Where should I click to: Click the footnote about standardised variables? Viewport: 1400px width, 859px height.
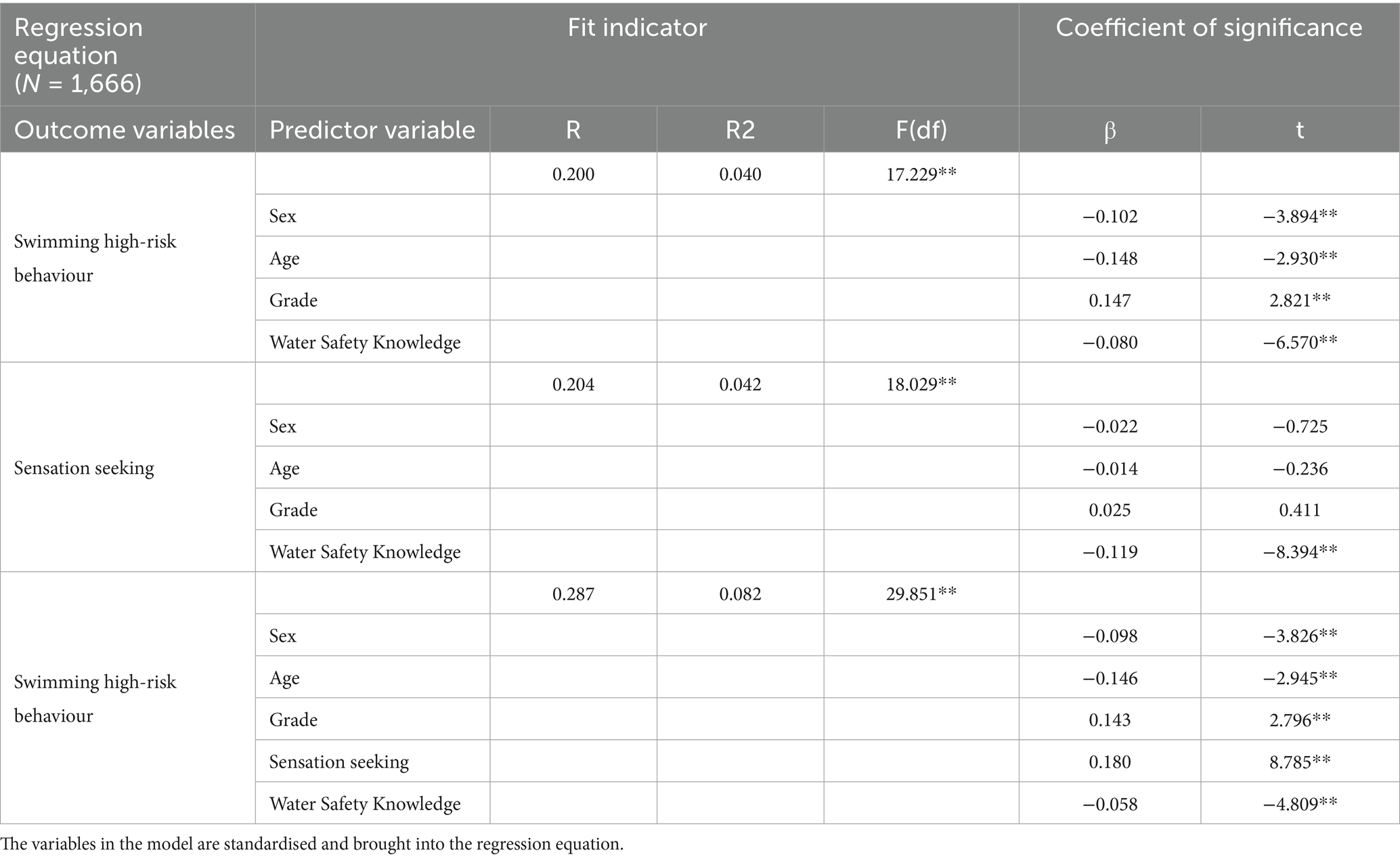coord(311,844)
